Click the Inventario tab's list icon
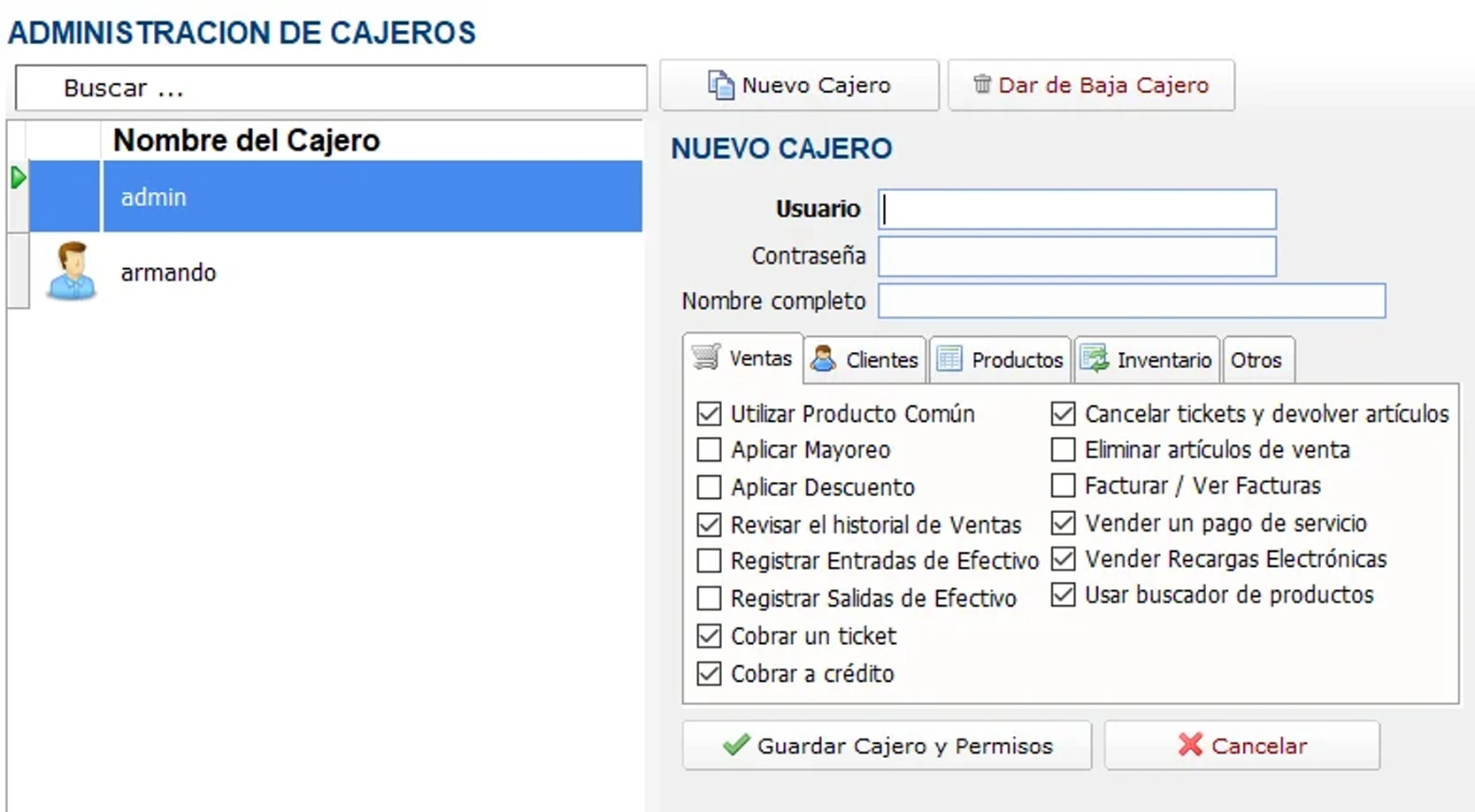 (1095, 359)
